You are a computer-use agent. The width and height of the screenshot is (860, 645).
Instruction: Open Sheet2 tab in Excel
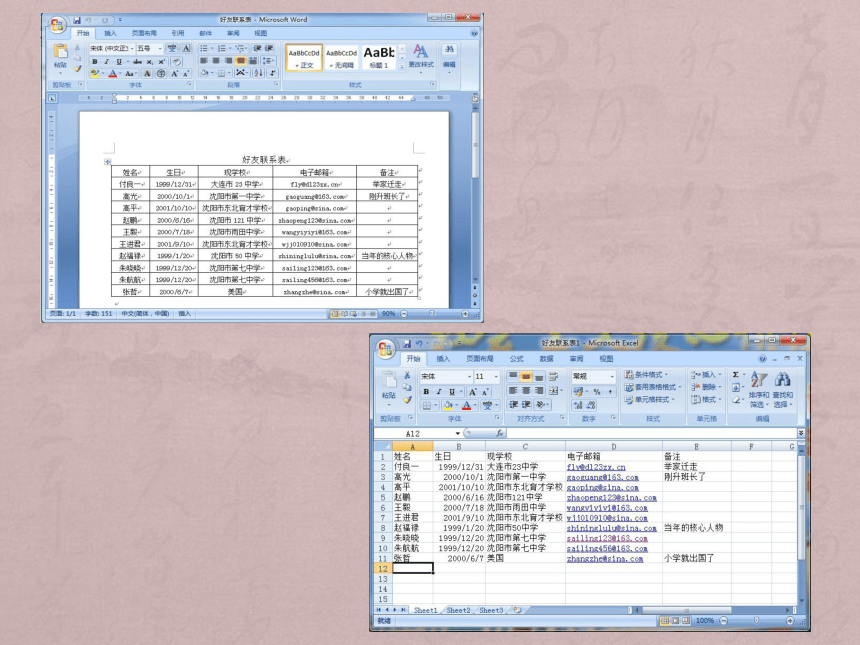coord(458,610)
